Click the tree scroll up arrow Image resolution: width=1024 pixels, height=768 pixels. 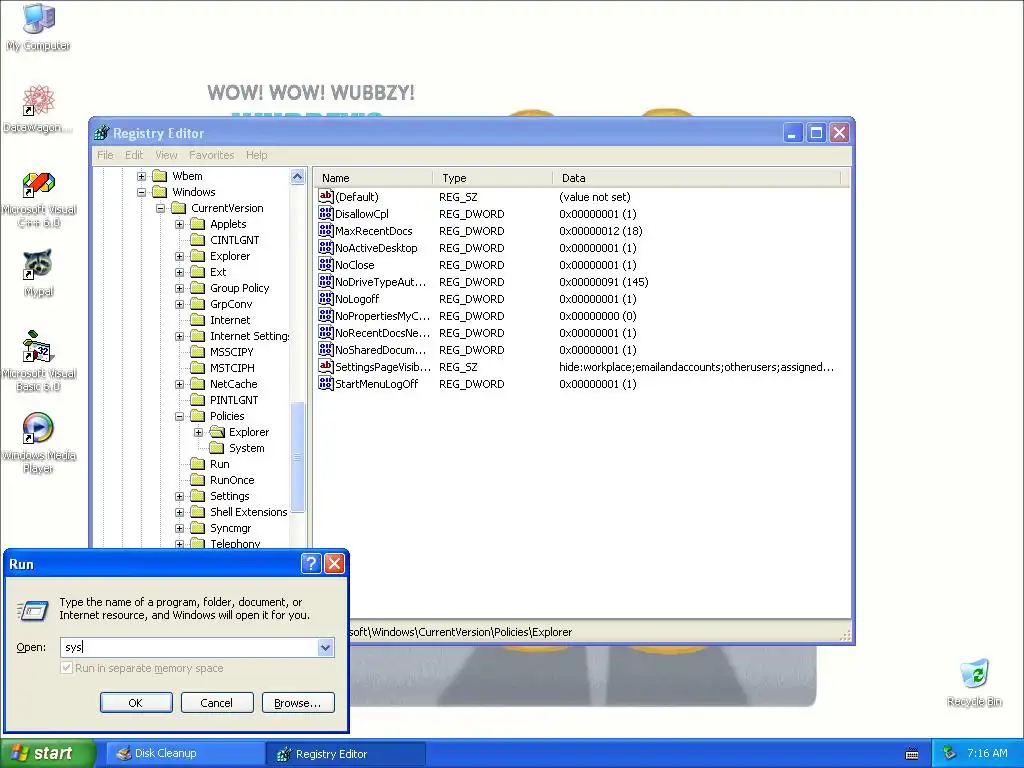(x=298, y=176)
